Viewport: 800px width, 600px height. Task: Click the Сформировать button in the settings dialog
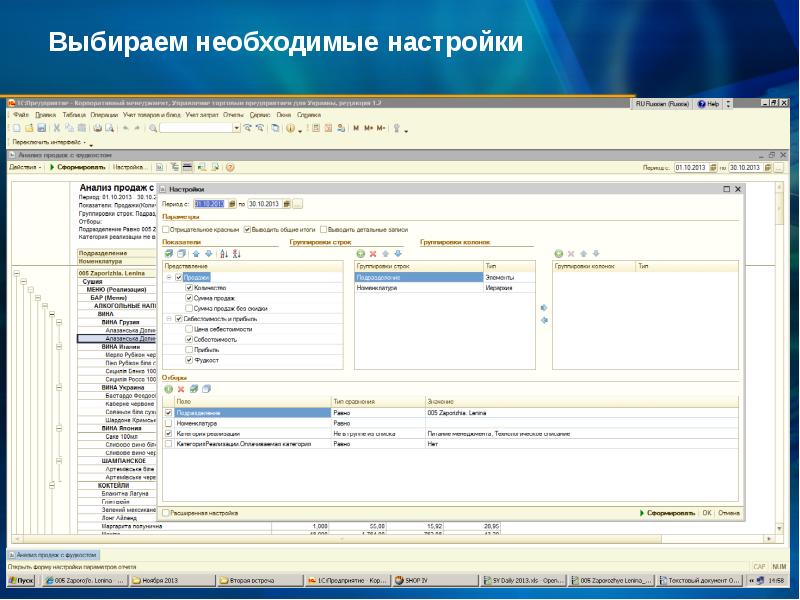[670, 512]
